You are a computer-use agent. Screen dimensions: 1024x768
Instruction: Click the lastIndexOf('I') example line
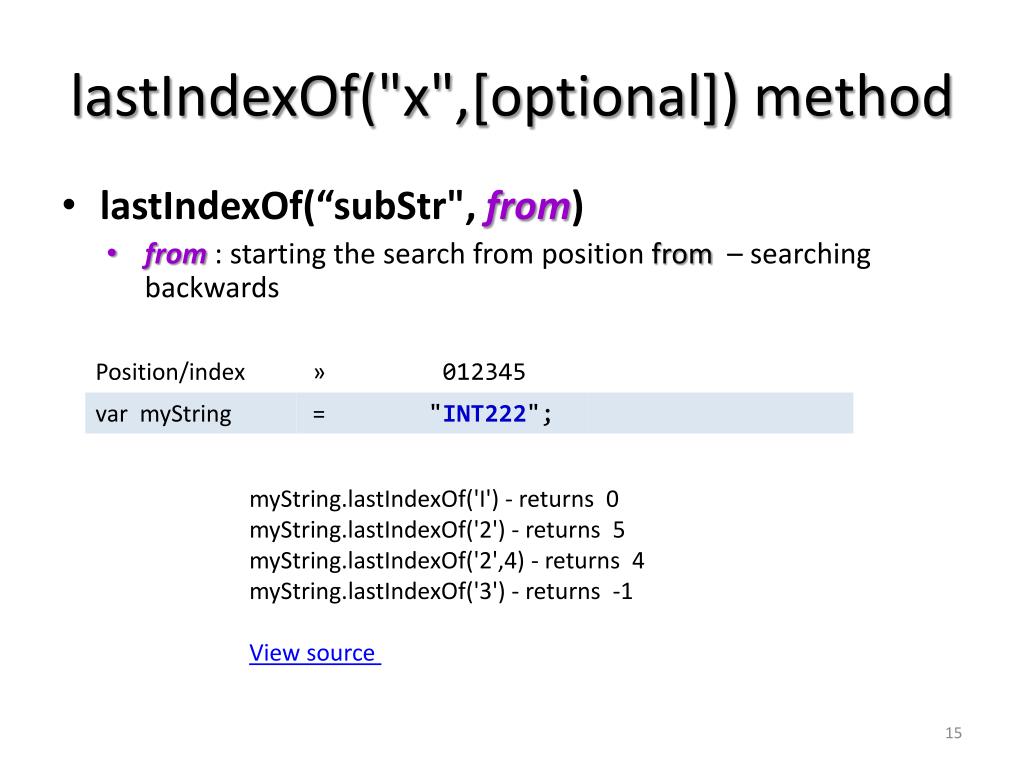[x=434, y=500]
